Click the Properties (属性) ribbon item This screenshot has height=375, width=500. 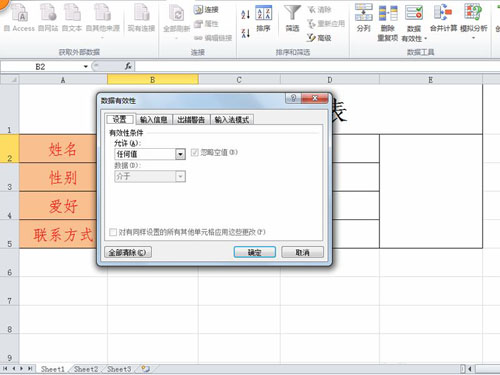click(x=206, y=24)
